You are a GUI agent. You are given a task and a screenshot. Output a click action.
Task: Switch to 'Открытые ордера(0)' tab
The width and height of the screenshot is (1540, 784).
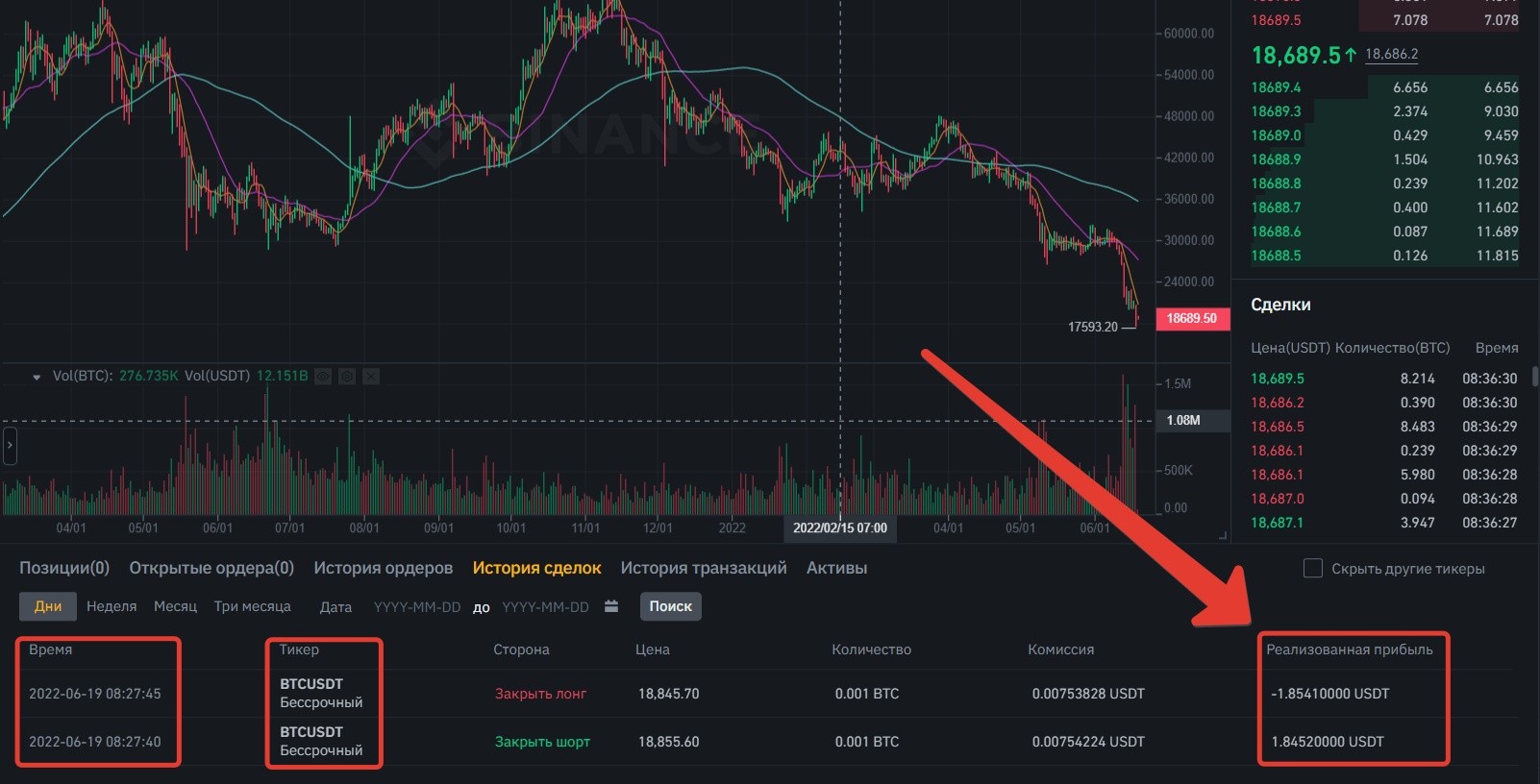[211, 568]
